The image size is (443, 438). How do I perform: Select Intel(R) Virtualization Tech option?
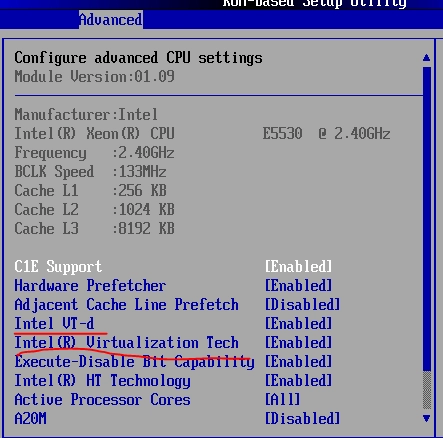click(x=126, y=343)
